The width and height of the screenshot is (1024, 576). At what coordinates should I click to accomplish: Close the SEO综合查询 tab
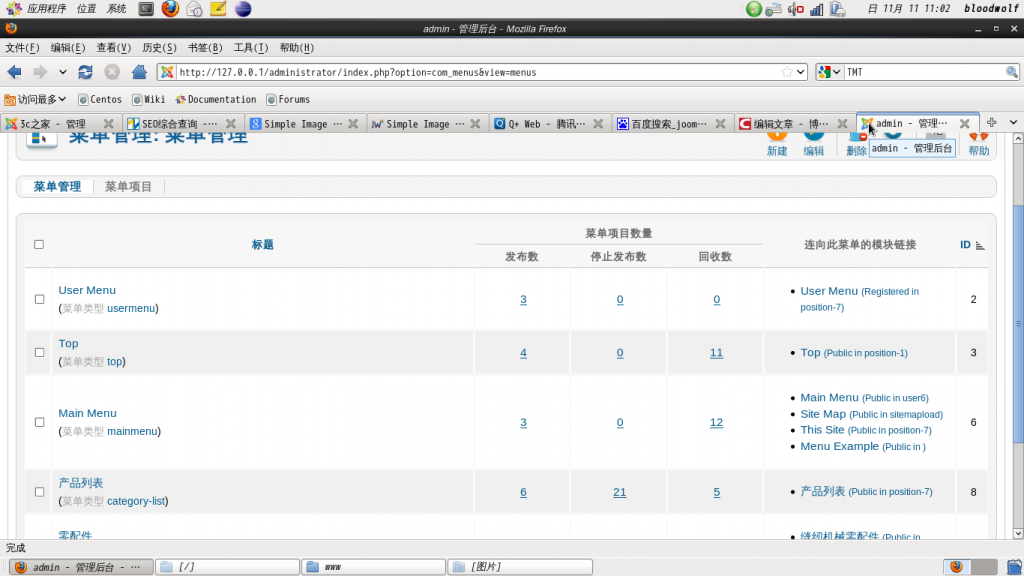click(231, 123)
